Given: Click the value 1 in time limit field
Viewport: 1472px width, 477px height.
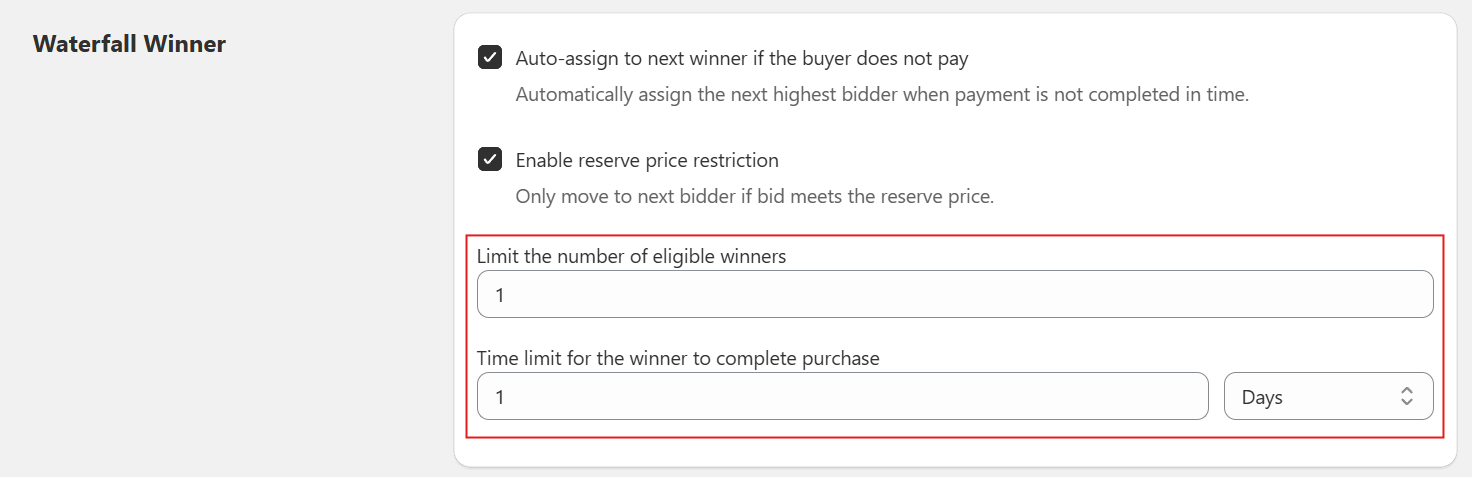Looking at the screenshot, I should click(500, 398).
